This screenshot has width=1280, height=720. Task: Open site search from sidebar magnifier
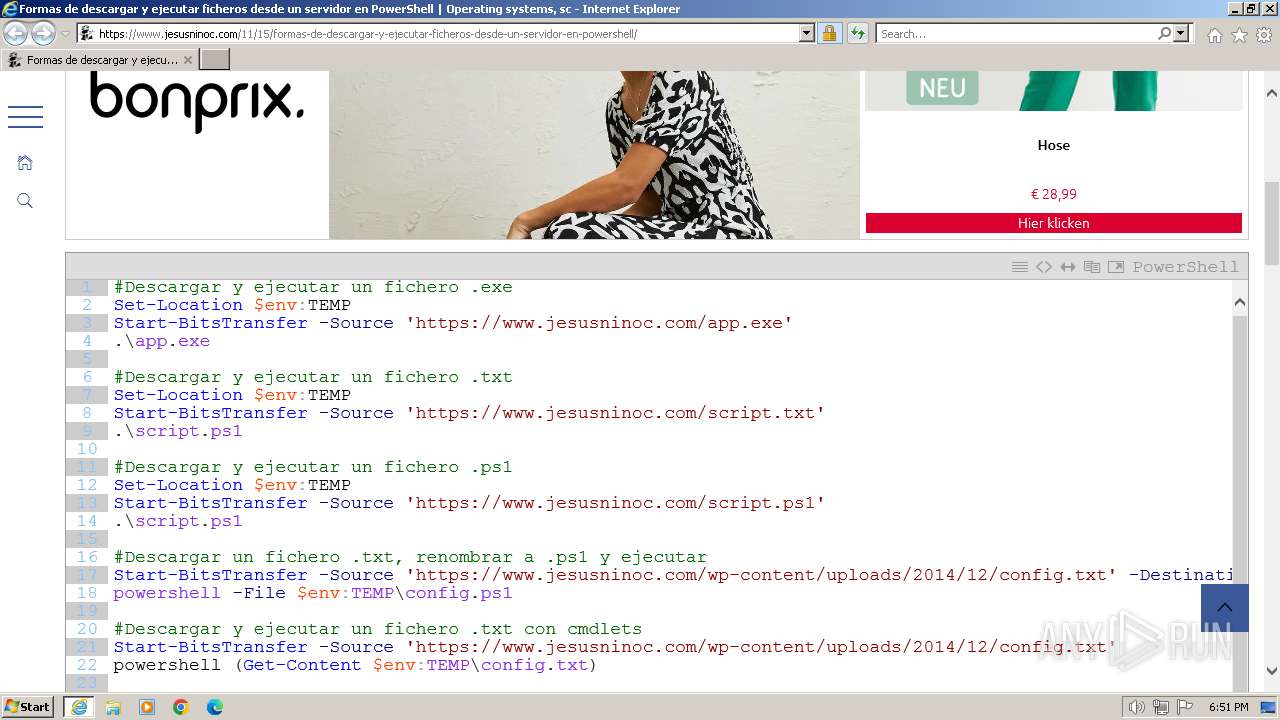click(x=25, y=201)
